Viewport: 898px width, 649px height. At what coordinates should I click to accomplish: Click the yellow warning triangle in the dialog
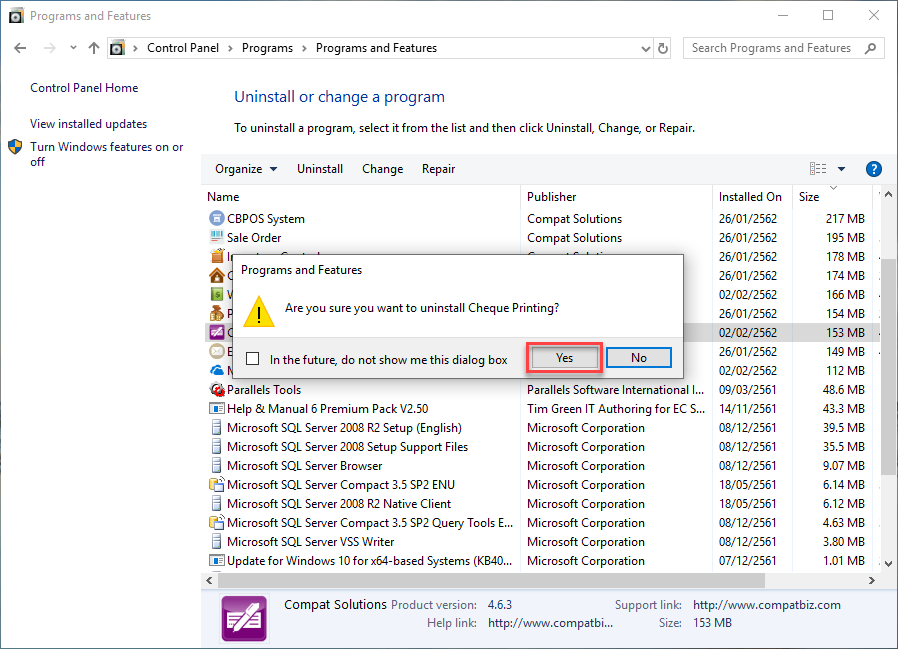(259, 312)
